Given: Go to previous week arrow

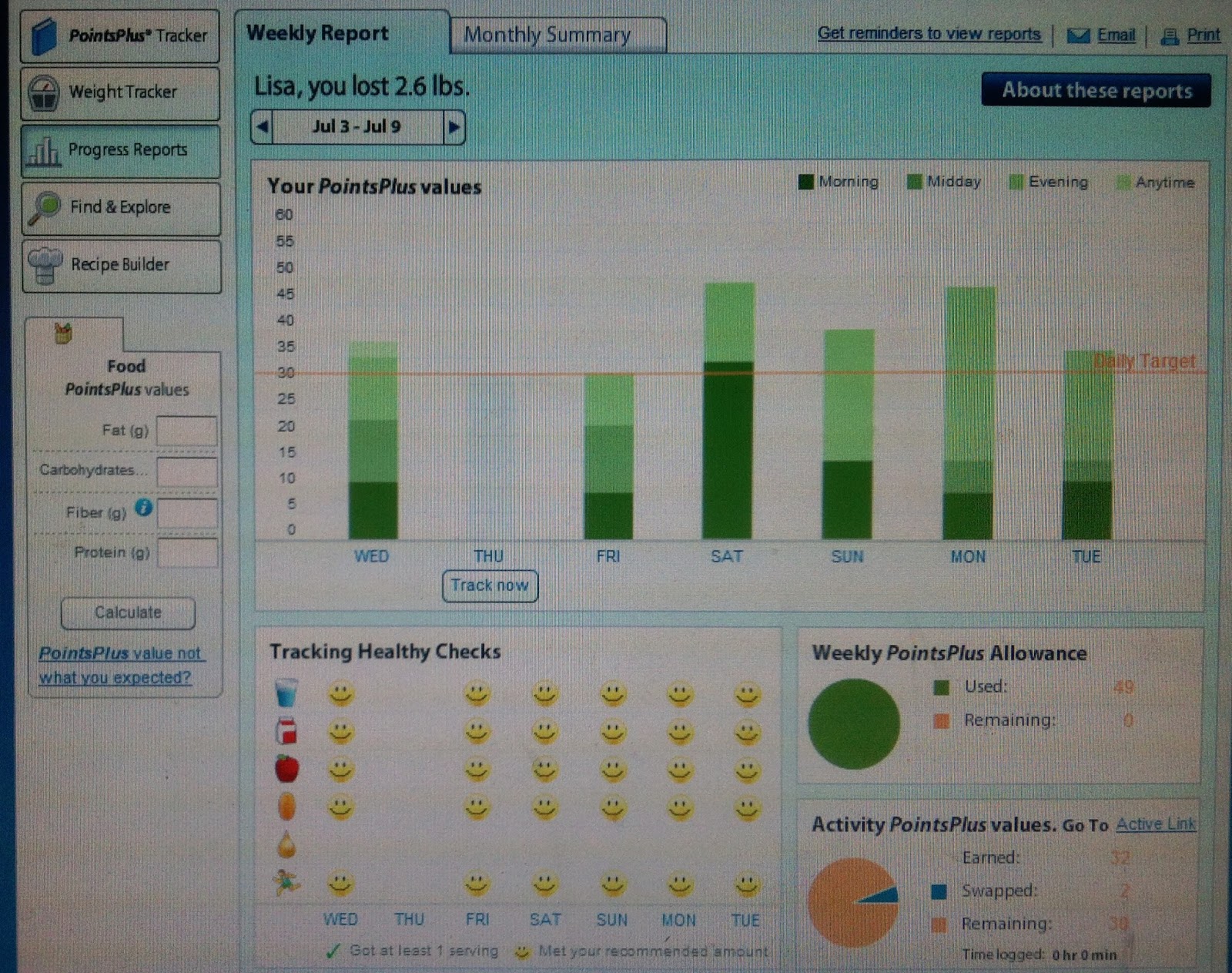Looking at the screenshot, I should [263, 126].
